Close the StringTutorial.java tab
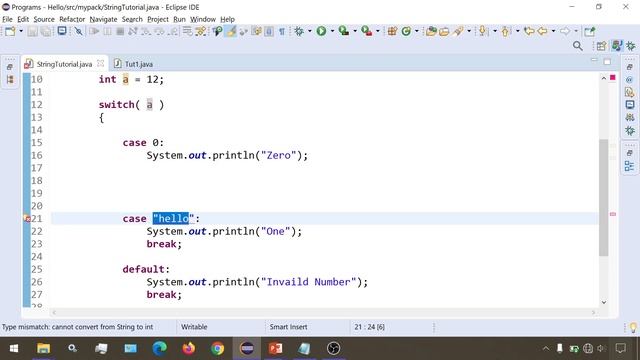Image resolution: width=640 pixels, height=360 pixels. [100, 63]
